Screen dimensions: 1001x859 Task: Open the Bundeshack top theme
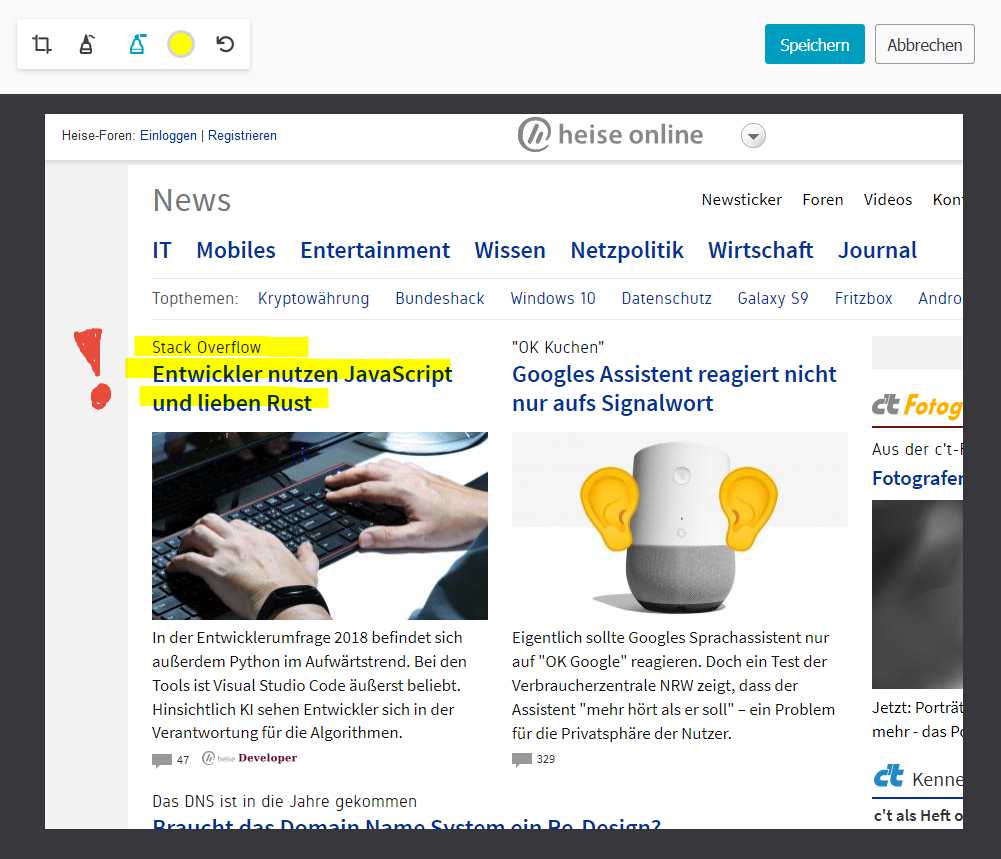[439, 298]
